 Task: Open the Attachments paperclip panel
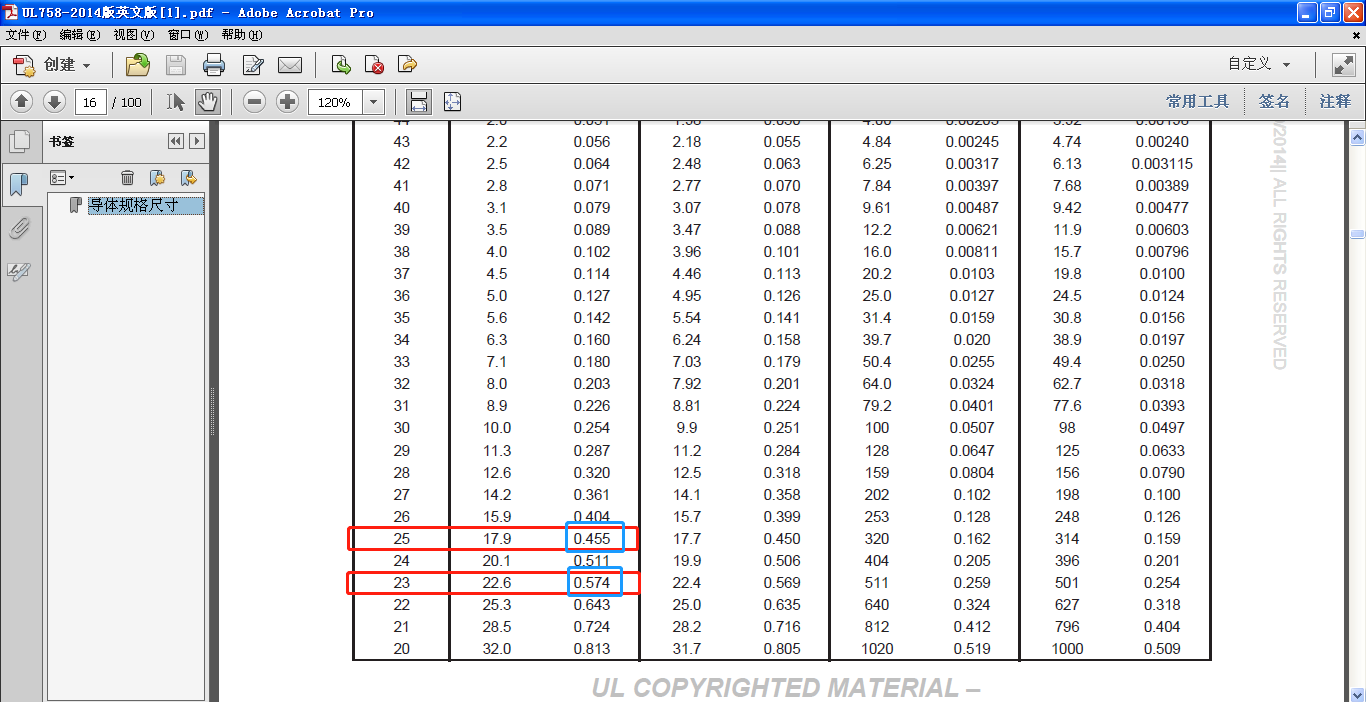click(19, 229)
